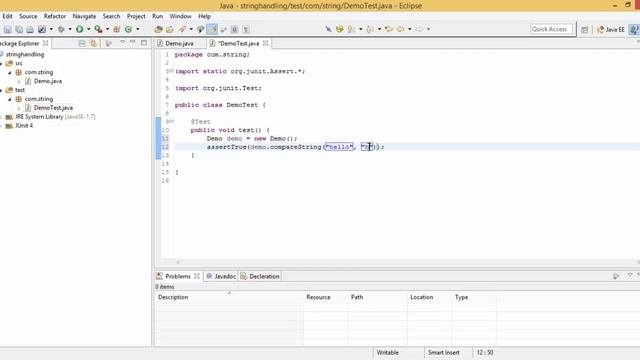
Task: Open the Project menu
Action: (136, 16)
